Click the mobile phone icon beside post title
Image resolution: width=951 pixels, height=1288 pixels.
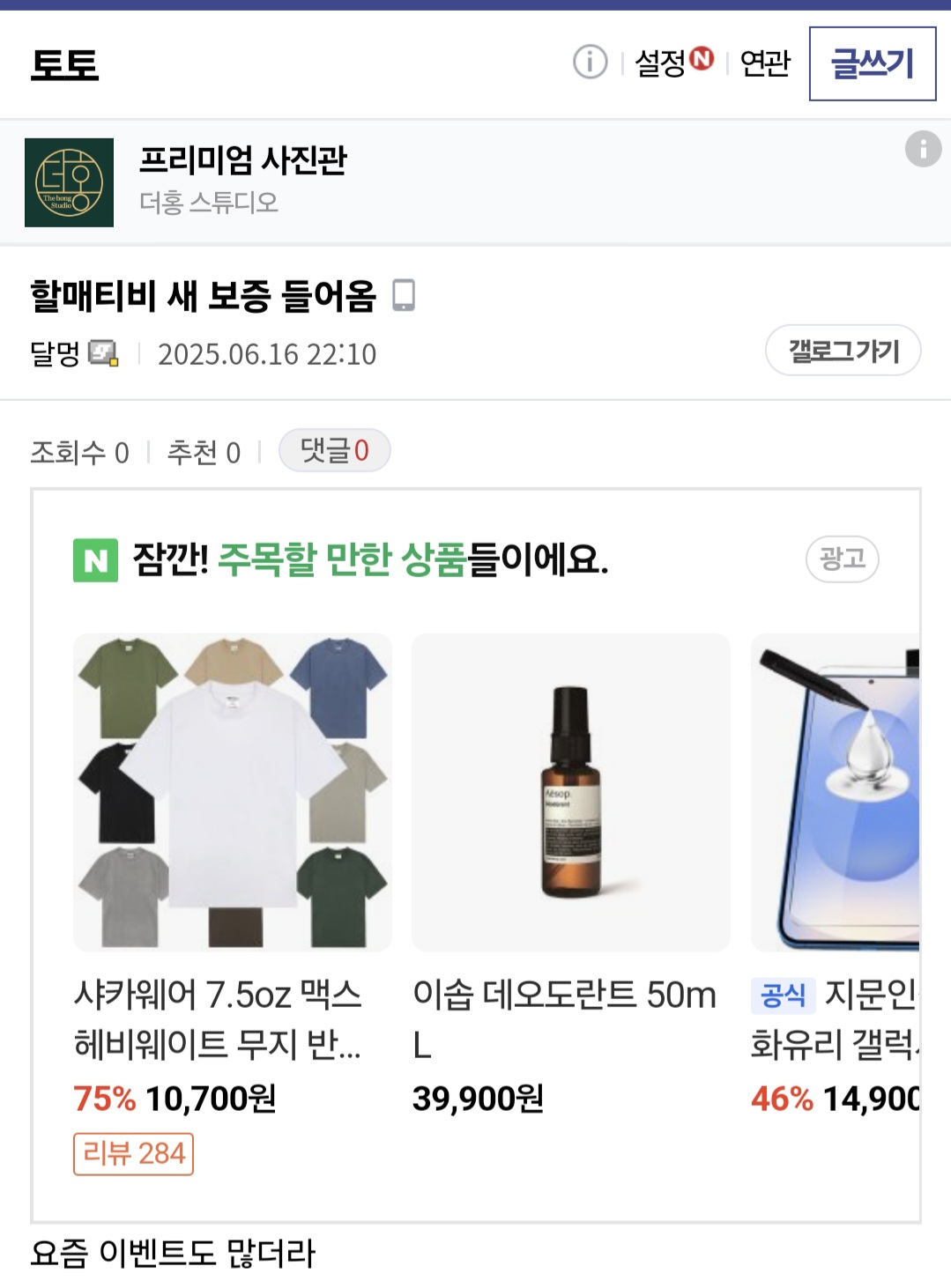coord(404,295)
